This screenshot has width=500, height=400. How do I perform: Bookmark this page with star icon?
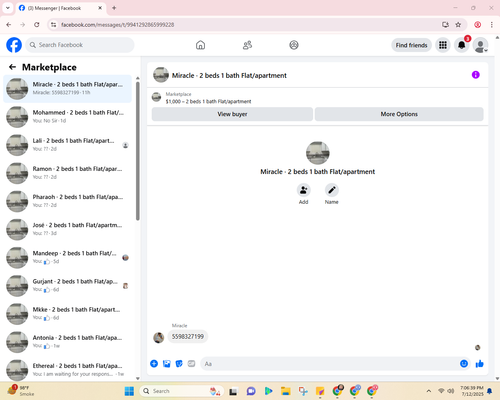[x=458, y=25]
